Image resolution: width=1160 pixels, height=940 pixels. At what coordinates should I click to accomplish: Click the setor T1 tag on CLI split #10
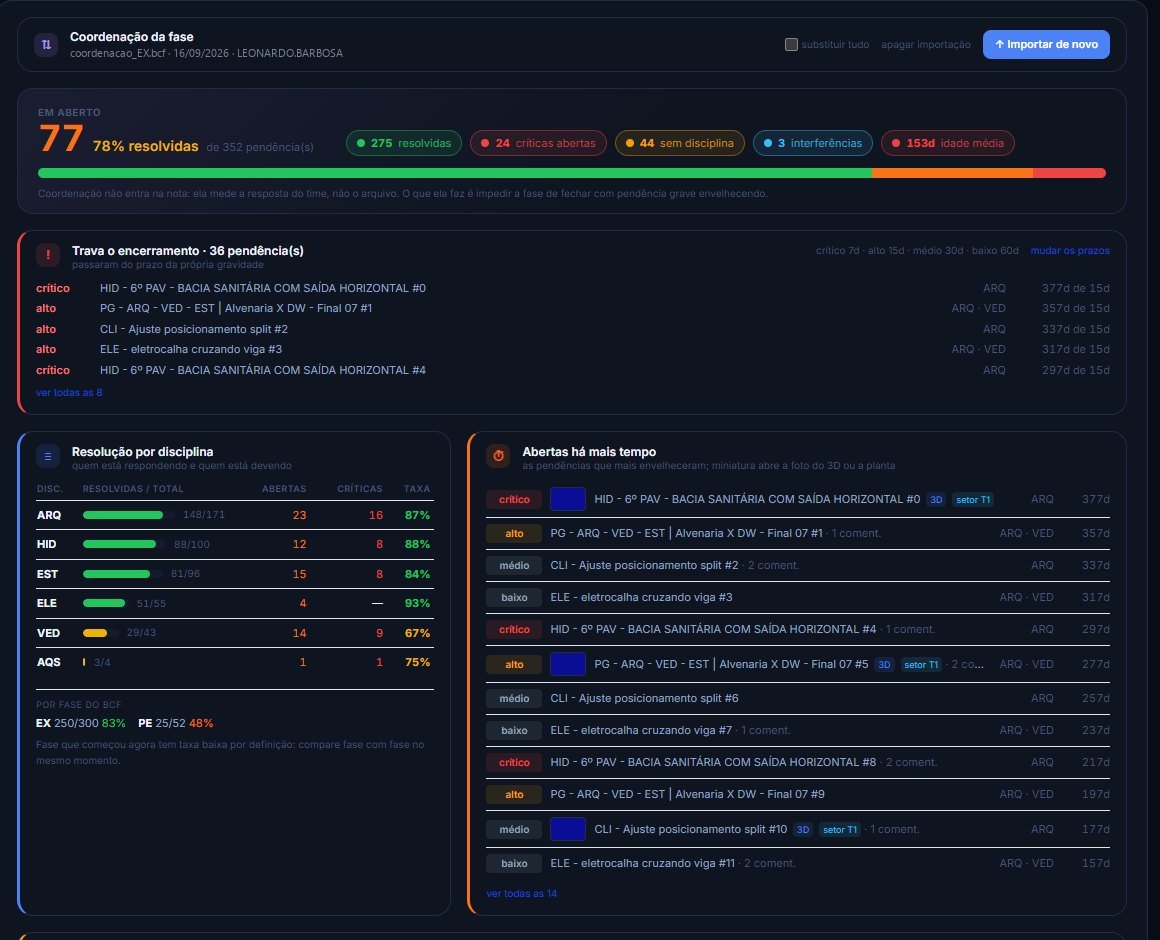(x=840, y=830)
